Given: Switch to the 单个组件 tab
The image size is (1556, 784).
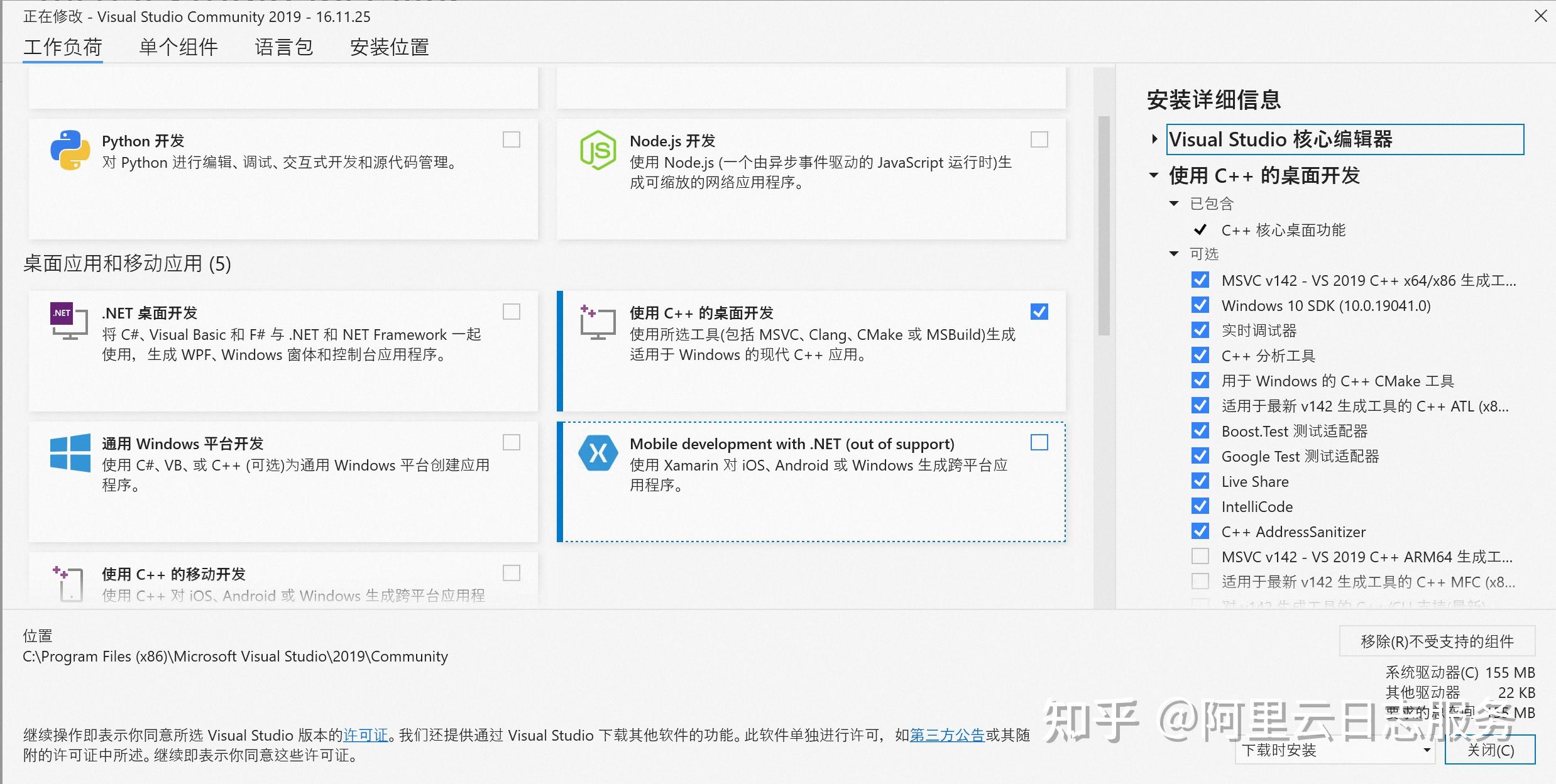Looking at the screenshot, I should click(x=178, y=47).
